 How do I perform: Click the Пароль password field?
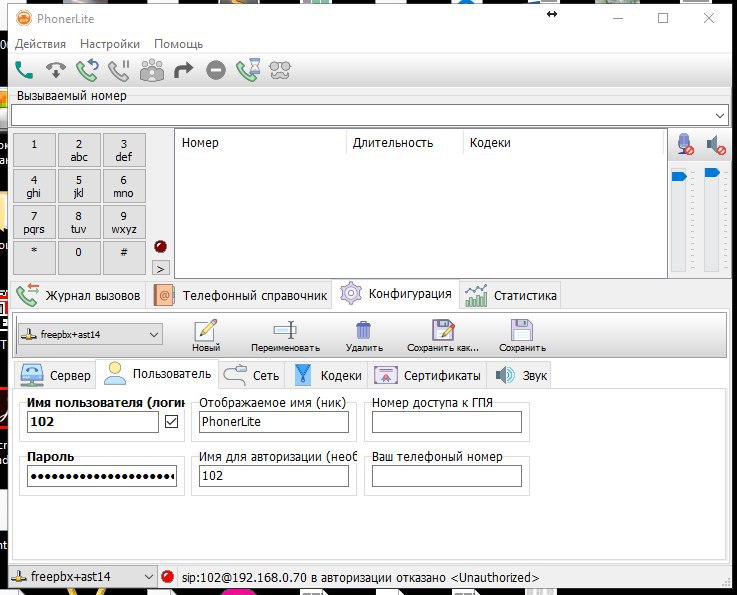point(102,476)
